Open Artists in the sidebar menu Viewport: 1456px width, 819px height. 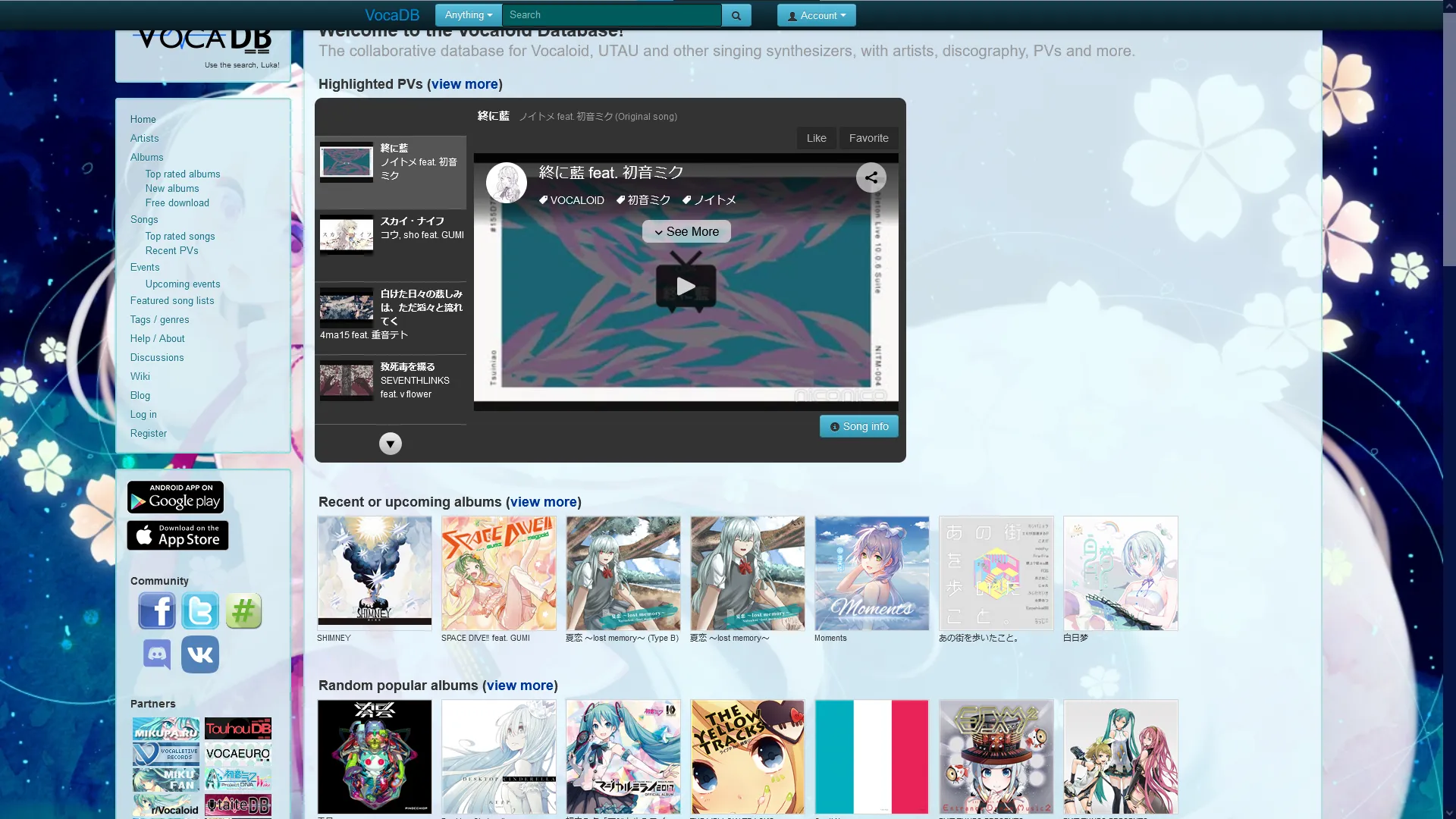(144, 138)
